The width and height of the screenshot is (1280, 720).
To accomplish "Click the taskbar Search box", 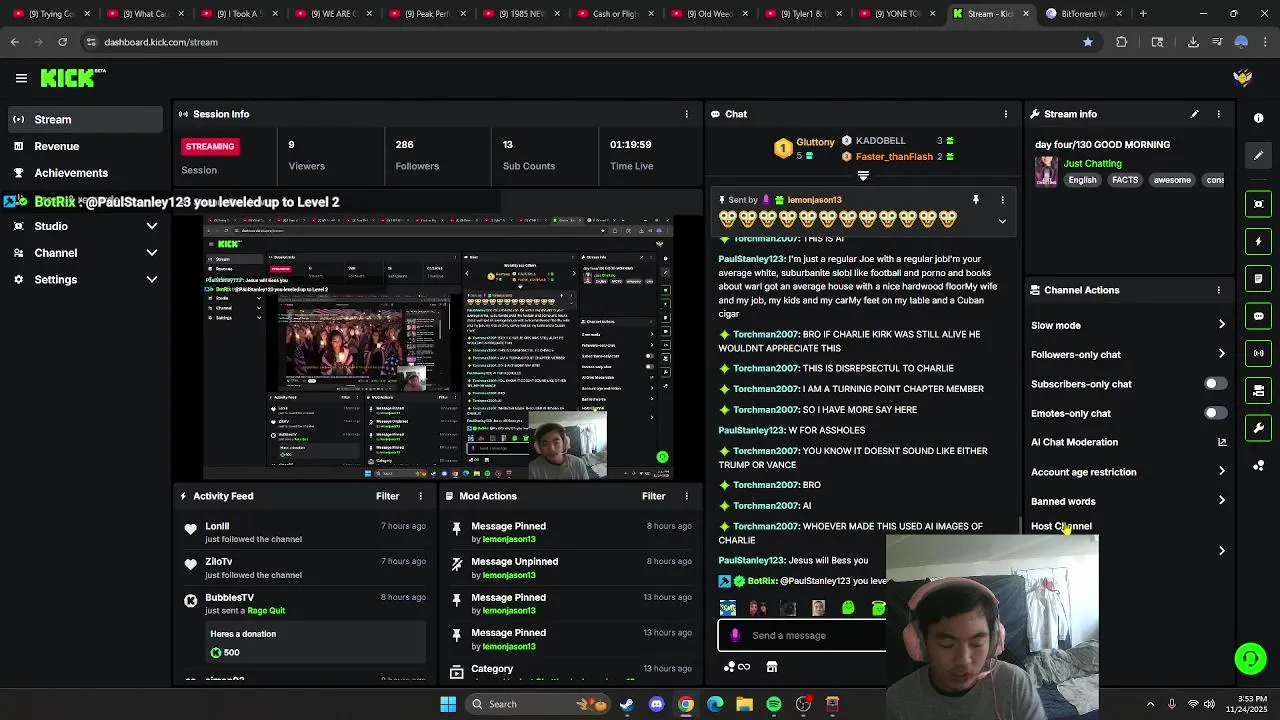I will pos(539,704).
